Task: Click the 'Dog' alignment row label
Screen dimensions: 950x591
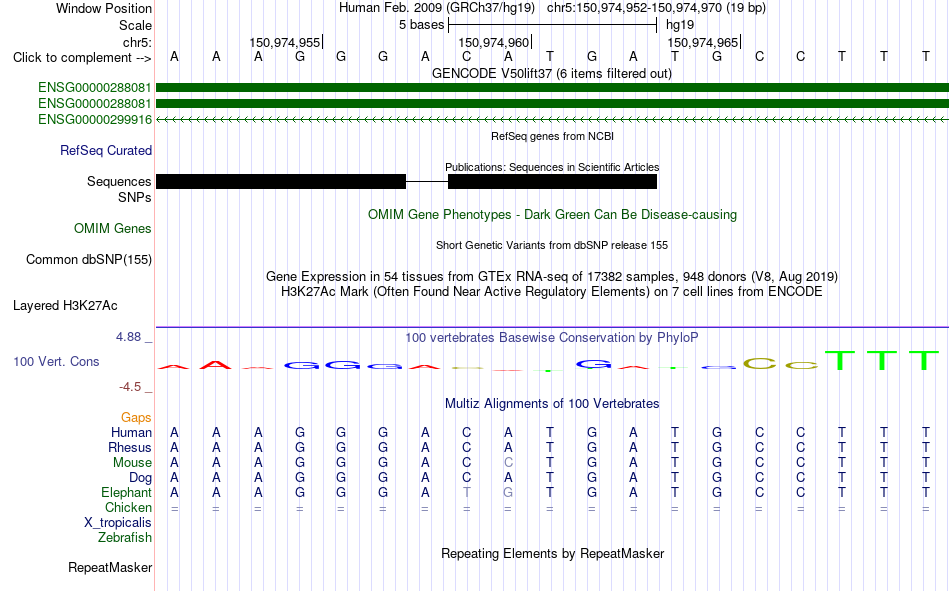Action: tap(140, 478)
